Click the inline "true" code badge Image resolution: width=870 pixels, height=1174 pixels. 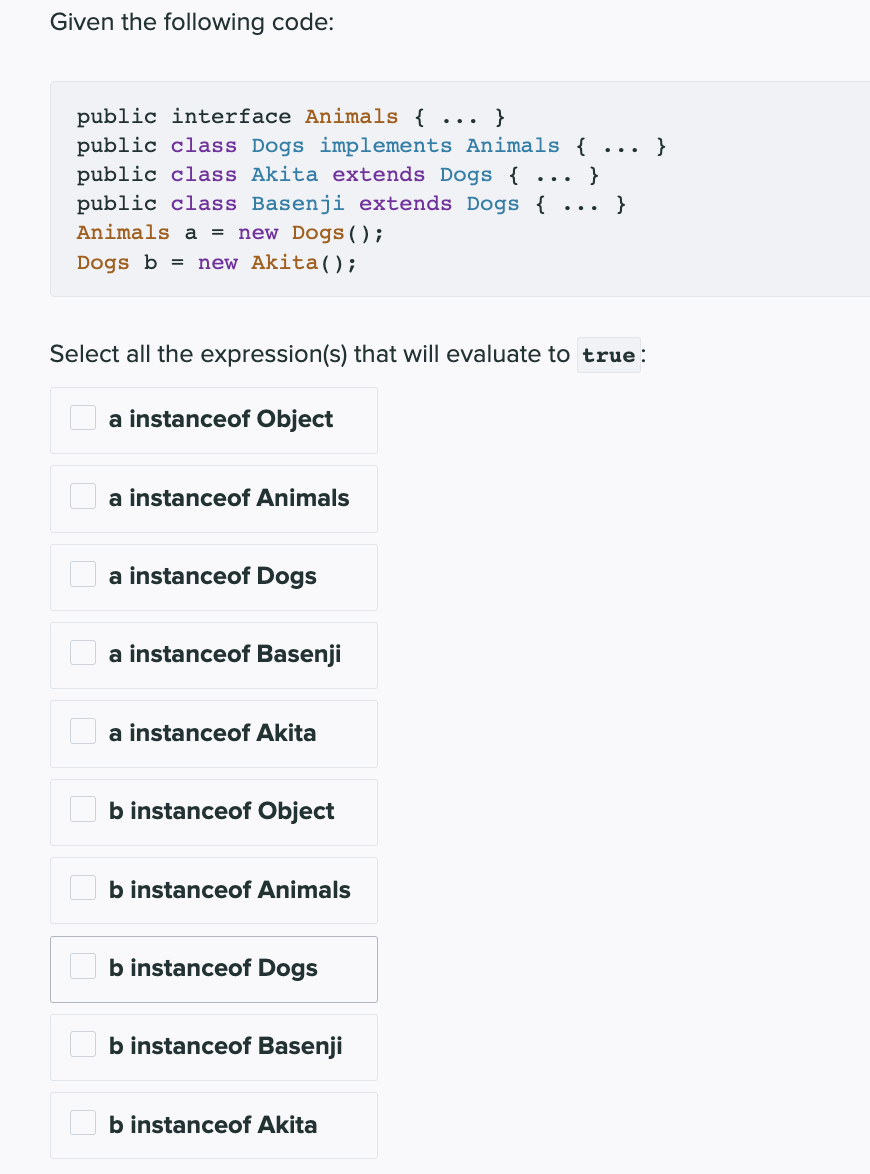(x=608, y=354)
